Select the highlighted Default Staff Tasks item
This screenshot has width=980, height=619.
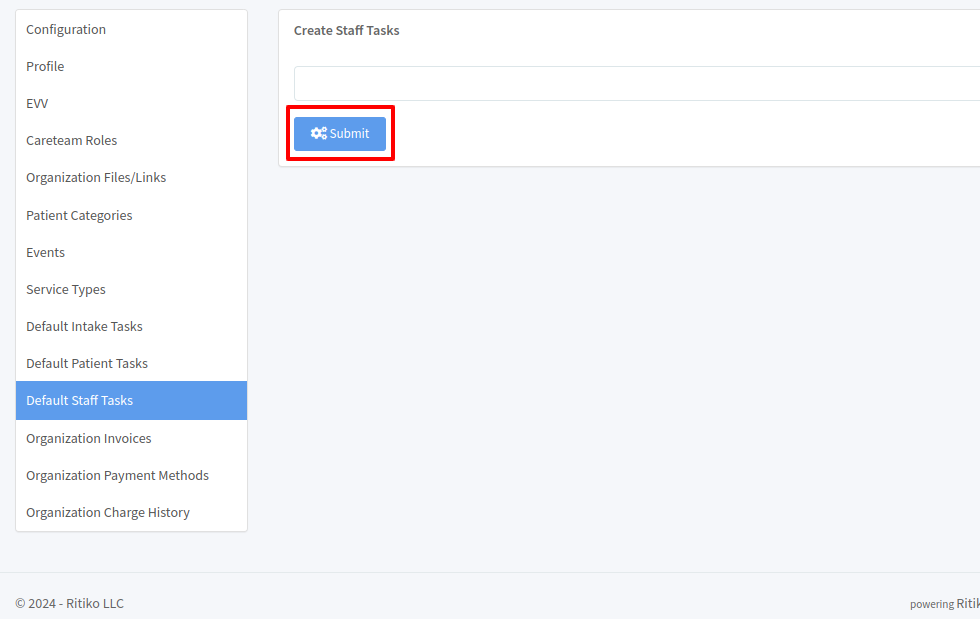[x=80, y=401]
